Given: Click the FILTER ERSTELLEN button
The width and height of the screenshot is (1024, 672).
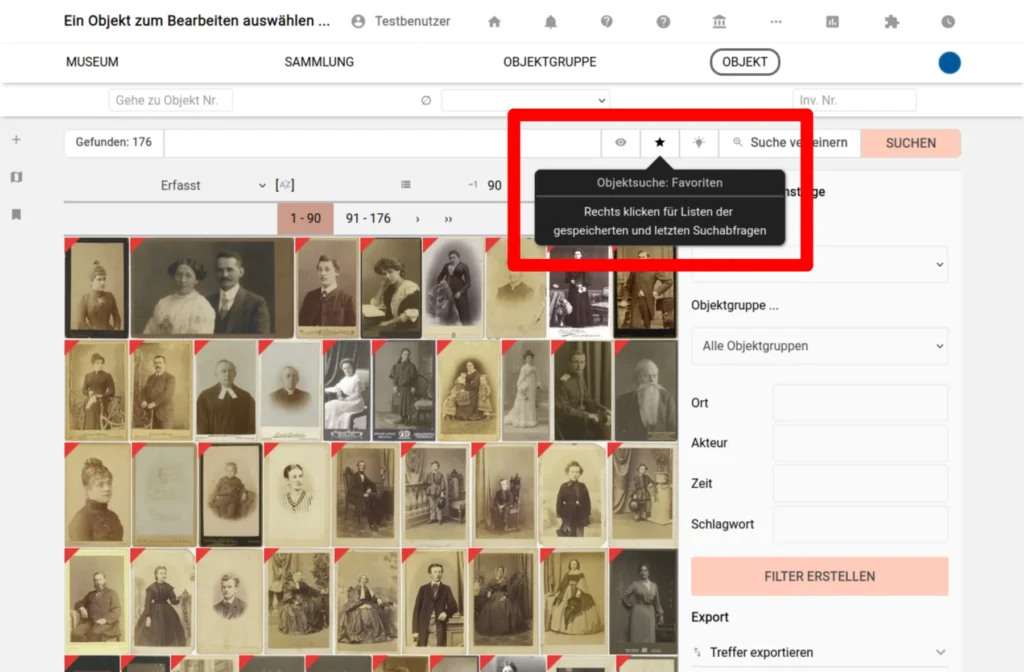Looking at the screenshot, I should point(820,576).
